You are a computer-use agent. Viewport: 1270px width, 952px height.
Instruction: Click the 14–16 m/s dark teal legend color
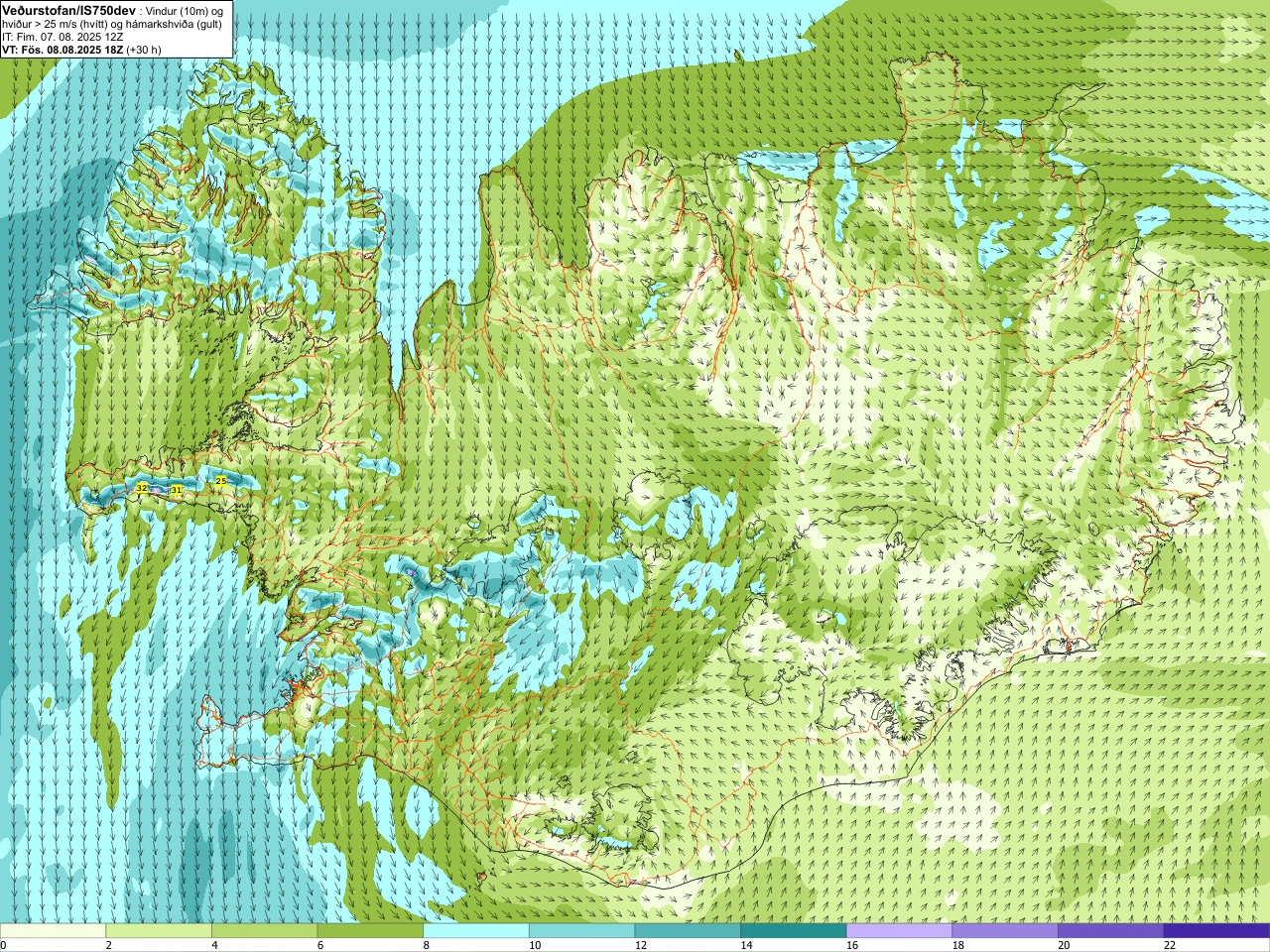point(794,931)
